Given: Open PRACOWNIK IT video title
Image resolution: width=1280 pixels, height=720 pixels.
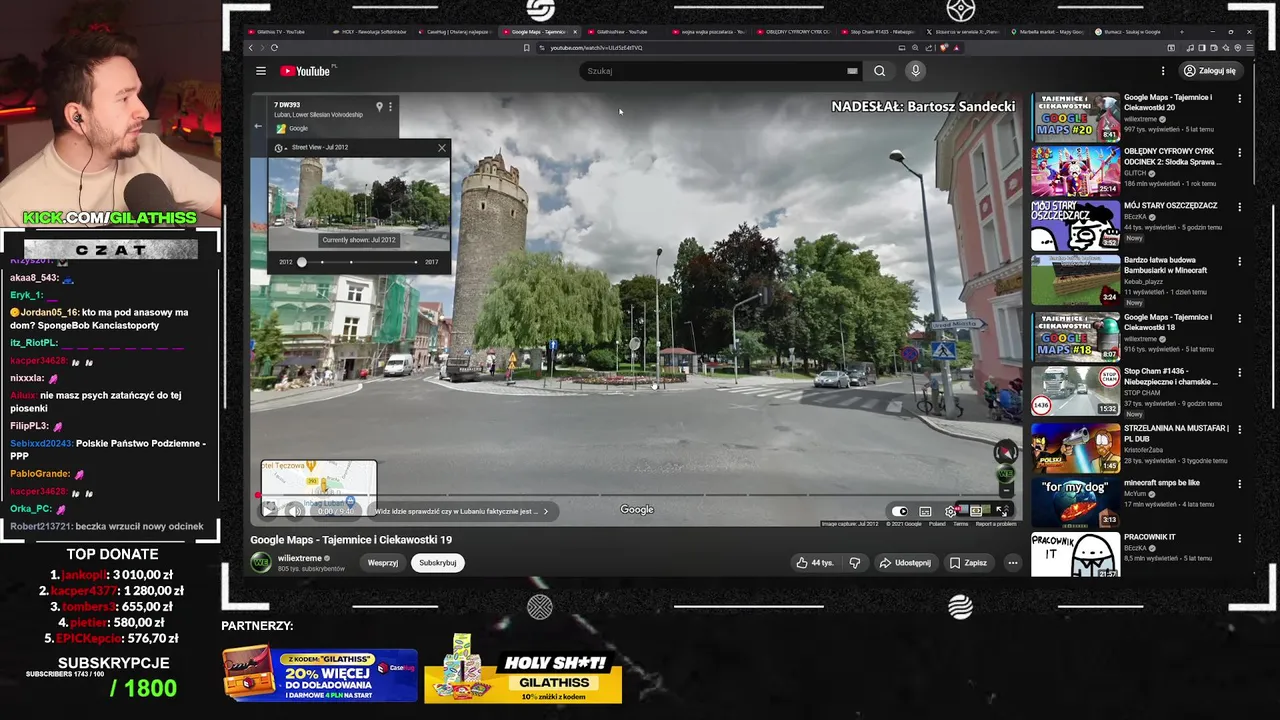Looking at the screenshot, I should point(1150,537).
